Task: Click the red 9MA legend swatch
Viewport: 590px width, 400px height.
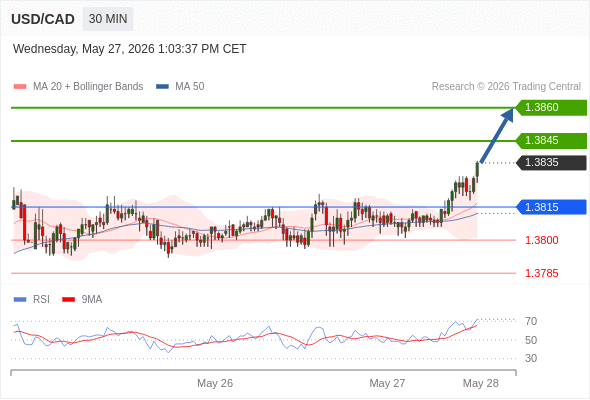Action: point(68,300)
